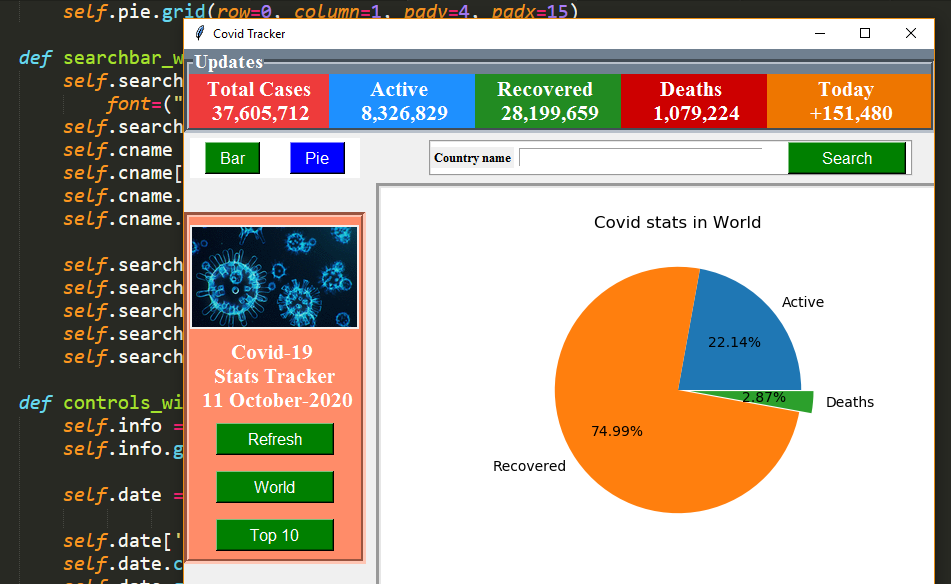This screenshot has height=584, width=951.
Task: Select the Deaths stat panel
Action: tap(693, 100)
